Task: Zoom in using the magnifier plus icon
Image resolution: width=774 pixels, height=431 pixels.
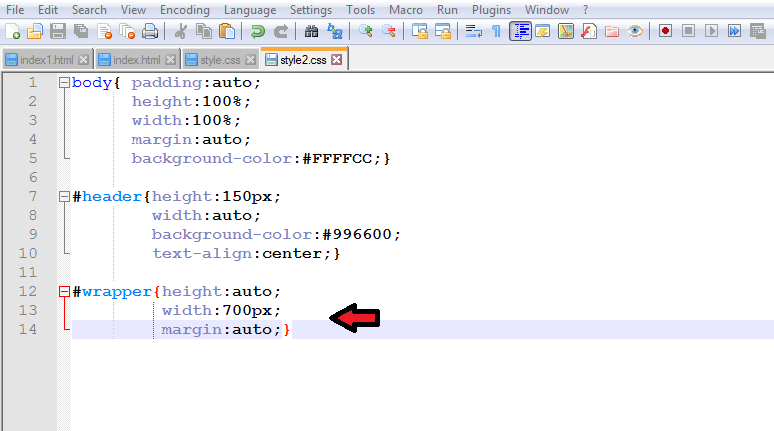Action: [x=366, y=31]
